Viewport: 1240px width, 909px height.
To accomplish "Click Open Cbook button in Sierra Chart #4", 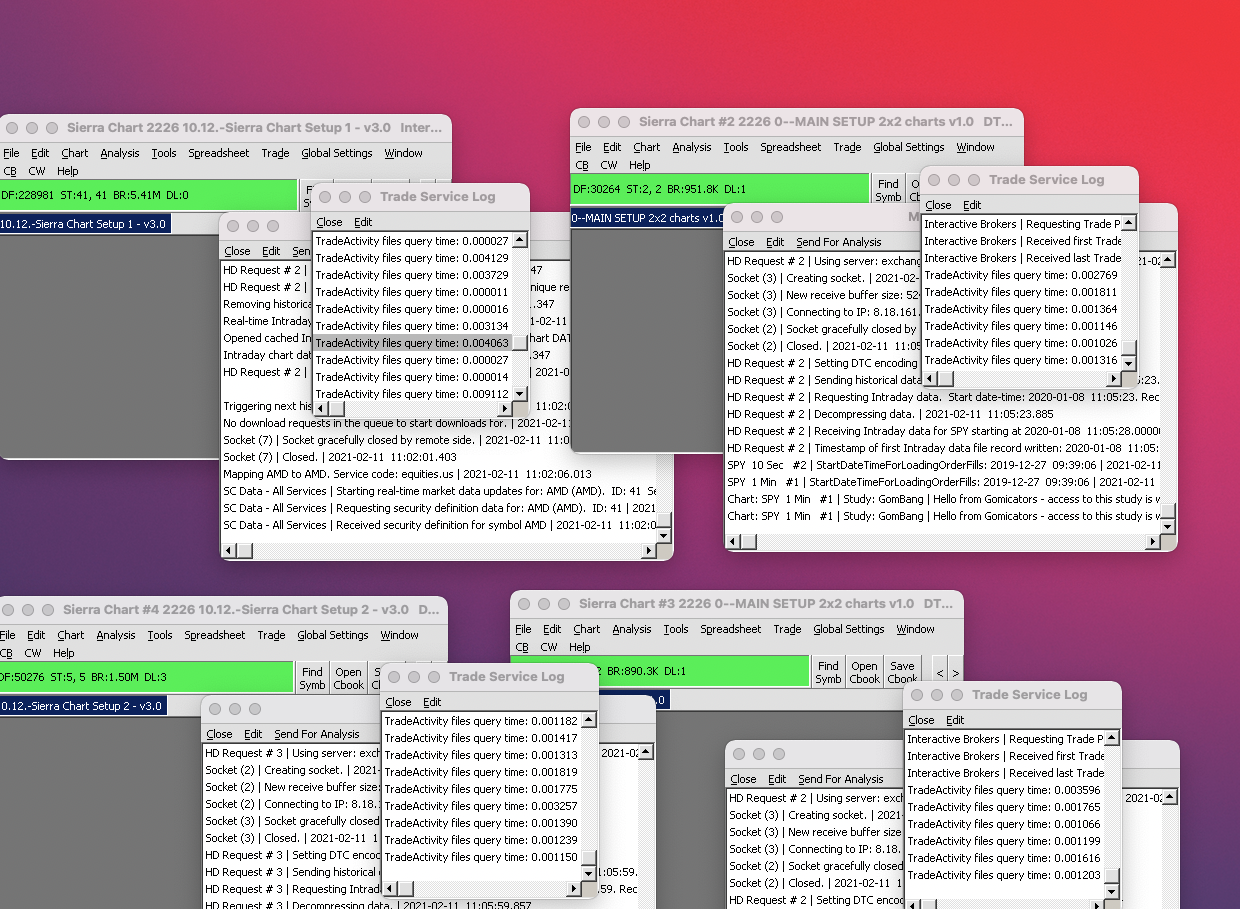I will (349, 678).
